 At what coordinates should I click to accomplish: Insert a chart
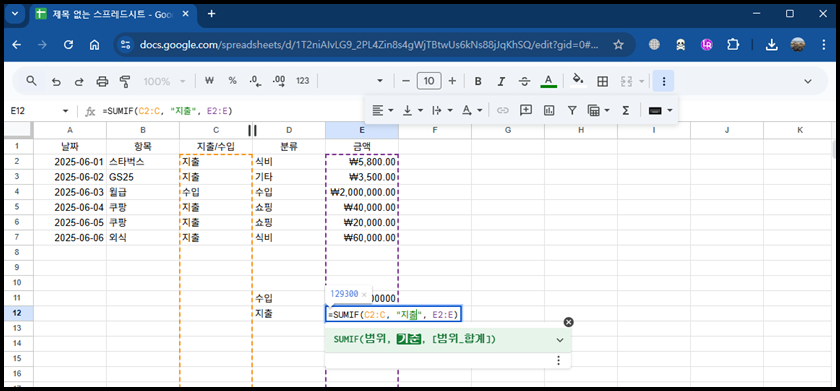click(549, 110)
